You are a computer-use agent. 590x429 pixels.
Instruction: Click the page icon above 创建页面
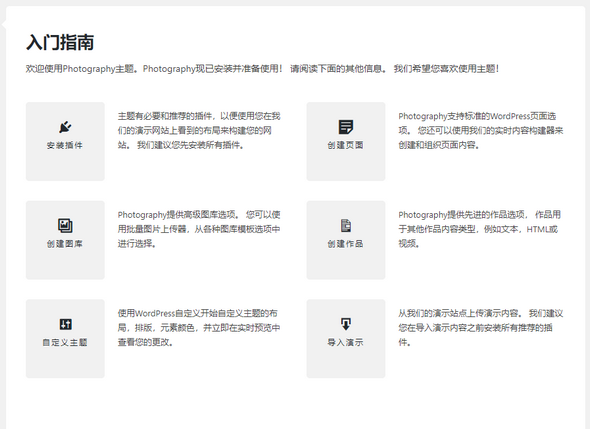[346, 127]
